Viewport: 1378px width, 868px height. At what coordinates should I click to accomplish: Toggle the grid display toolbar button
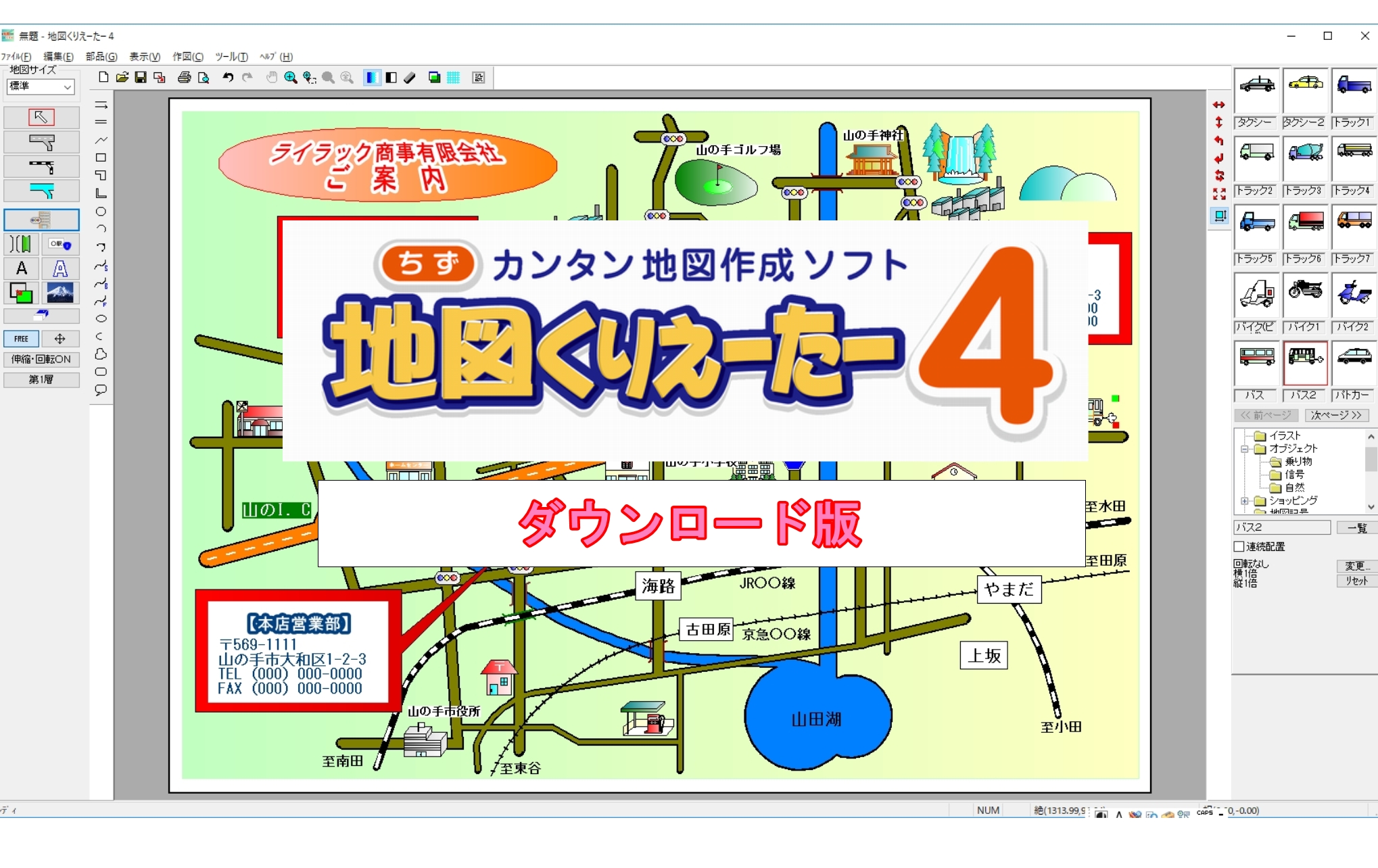coord(454,78)
